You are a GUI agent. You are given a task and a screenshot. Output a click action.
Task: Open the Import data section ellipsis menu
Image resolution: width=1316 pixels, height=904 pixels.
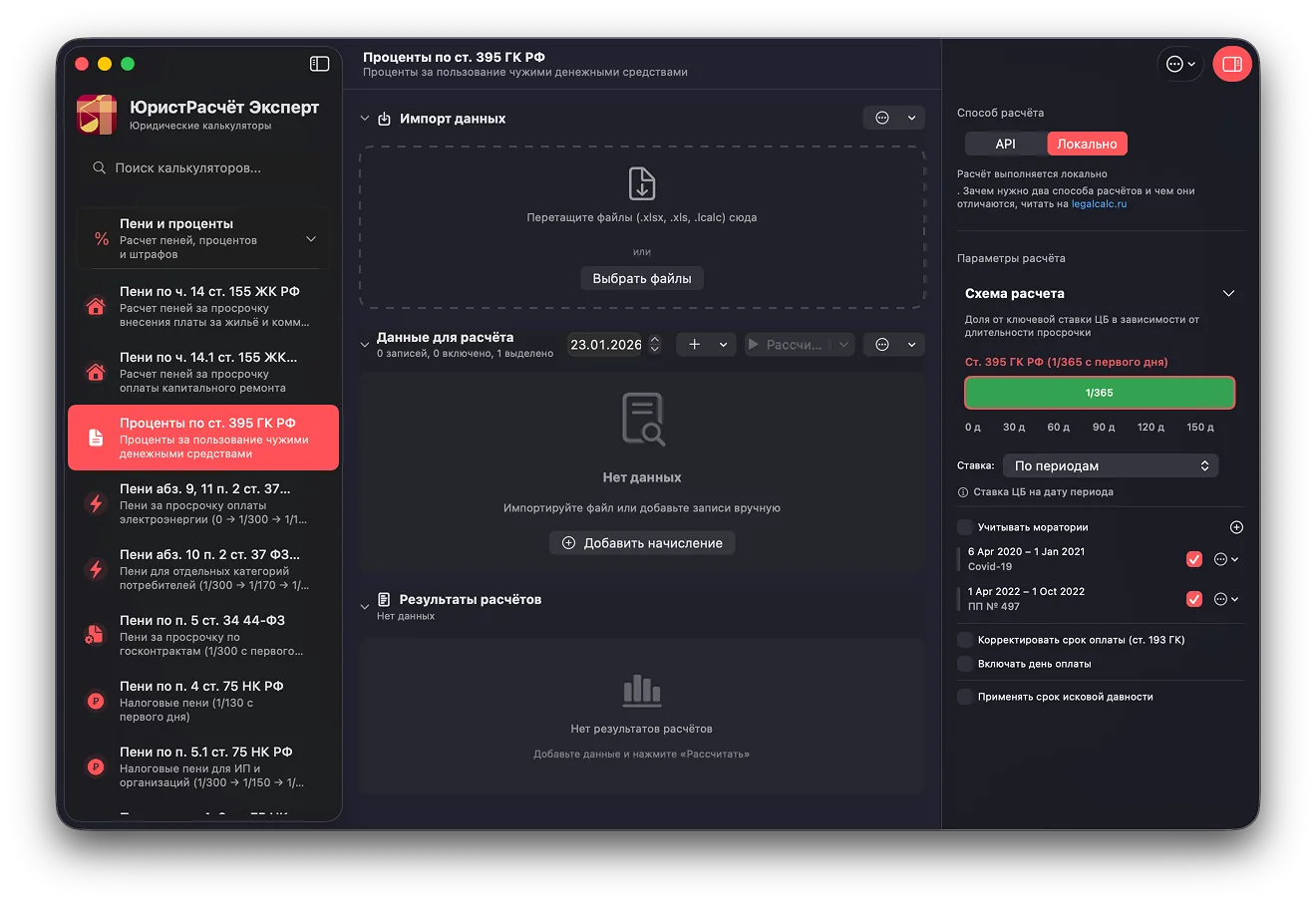(x=893, y=118)
